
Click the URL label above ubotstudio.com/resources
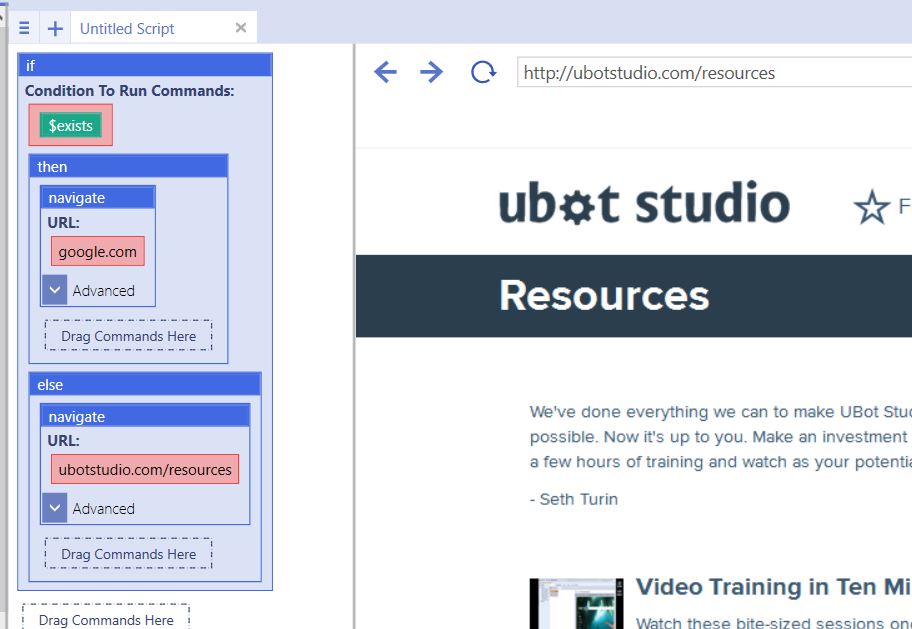63,440
